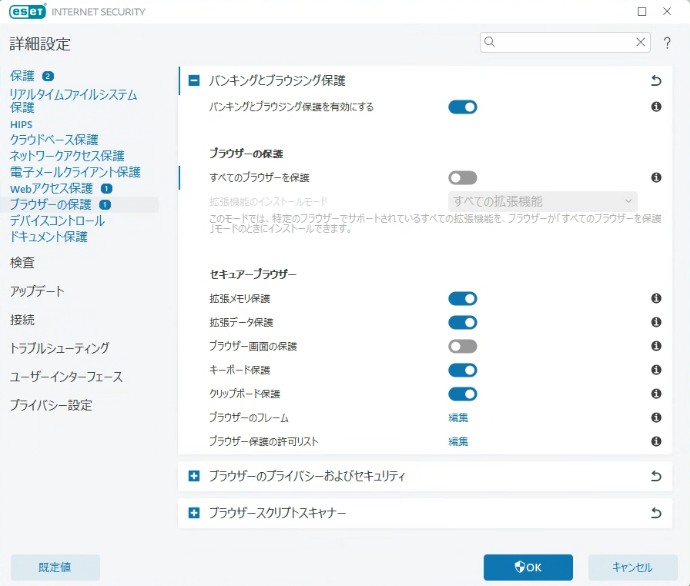The height and width of the screenshot is (586, 690).
Task: Click badge 1 next to ブラウザーの保護
Action: point(105,205)
